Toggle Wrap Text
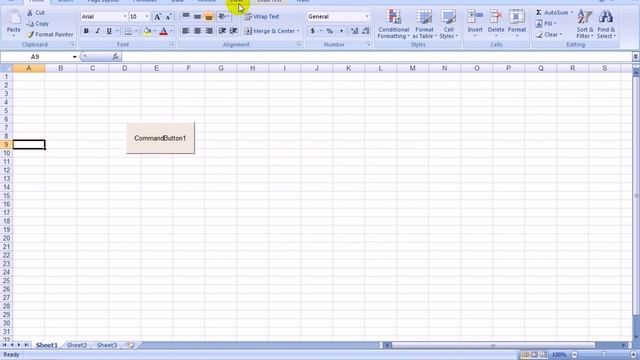The width and height of the screenshot is (640, 360). (262, 17)
